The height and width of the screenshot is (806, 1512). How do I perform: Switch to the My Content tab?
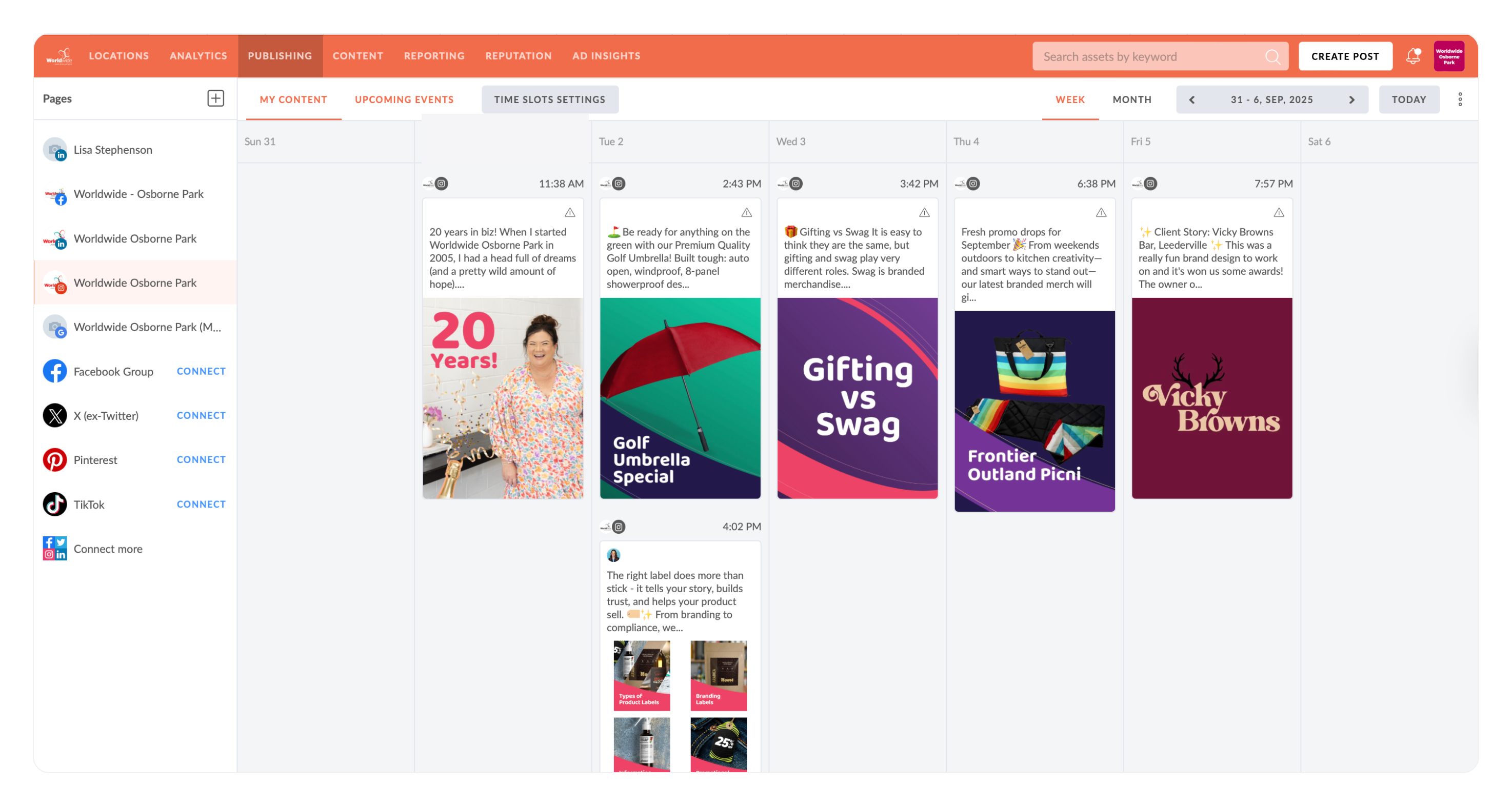click(x=293, y=99)
